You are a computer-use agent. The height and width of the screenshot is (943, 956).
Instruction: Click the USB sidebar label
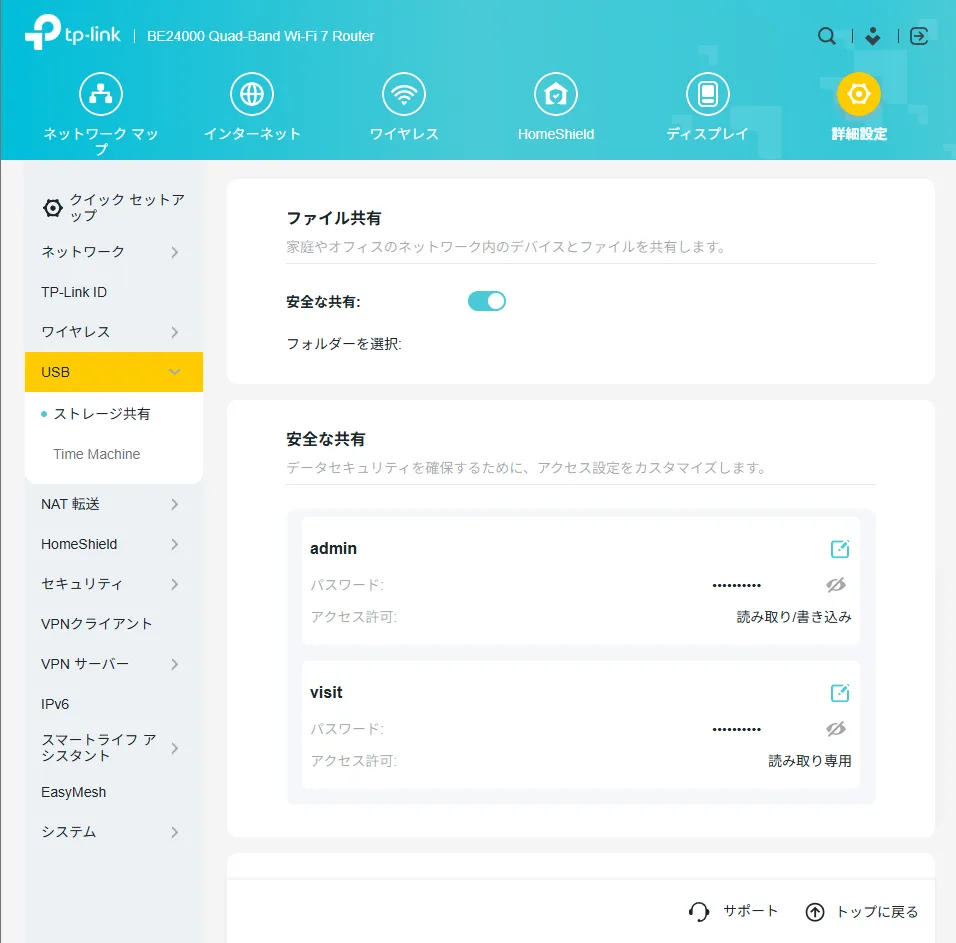coord(55,372)
